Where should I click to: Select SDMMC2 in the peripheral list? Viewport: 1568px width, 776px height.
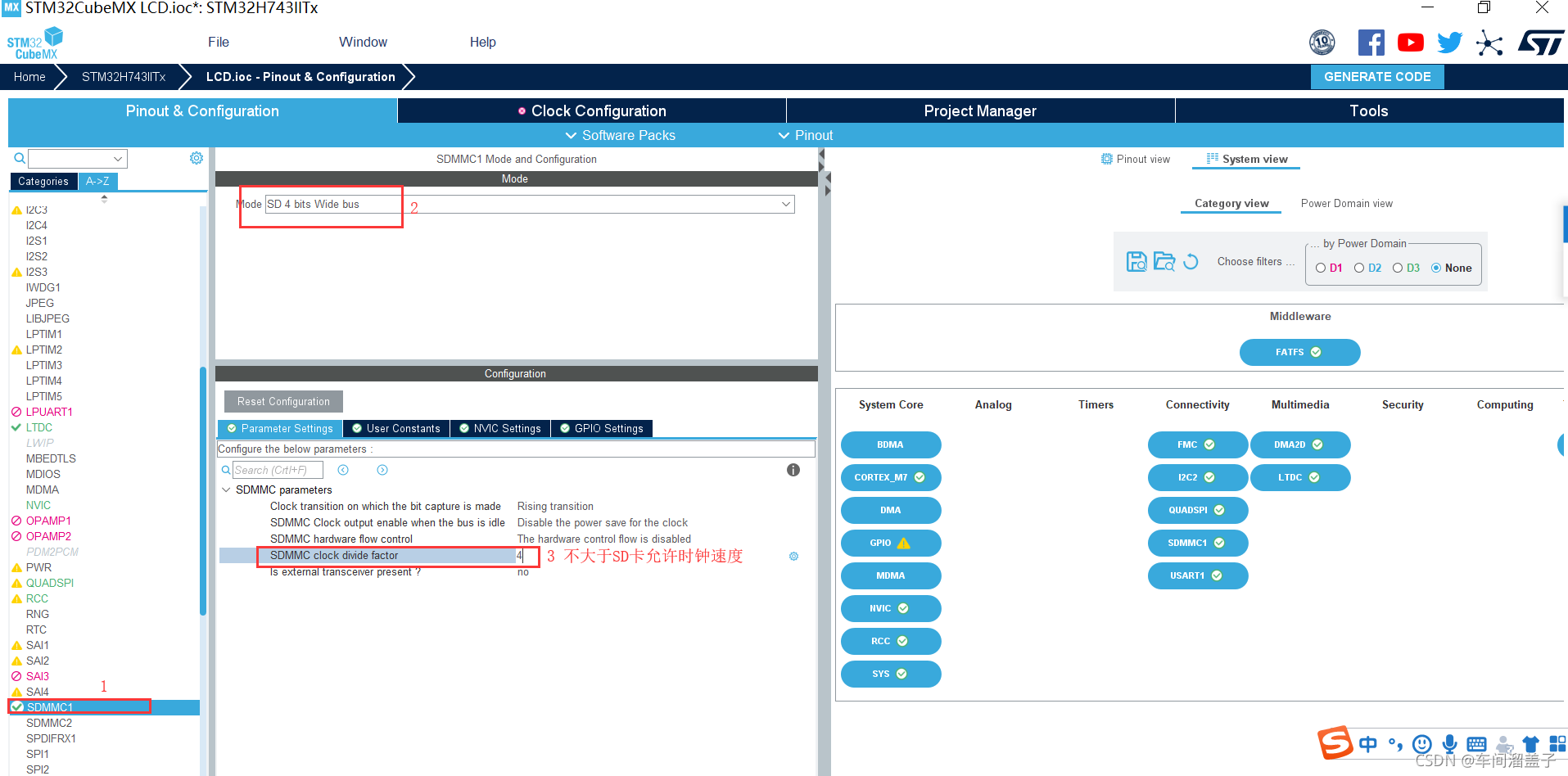pyautogui.click(x=49, y=723)
